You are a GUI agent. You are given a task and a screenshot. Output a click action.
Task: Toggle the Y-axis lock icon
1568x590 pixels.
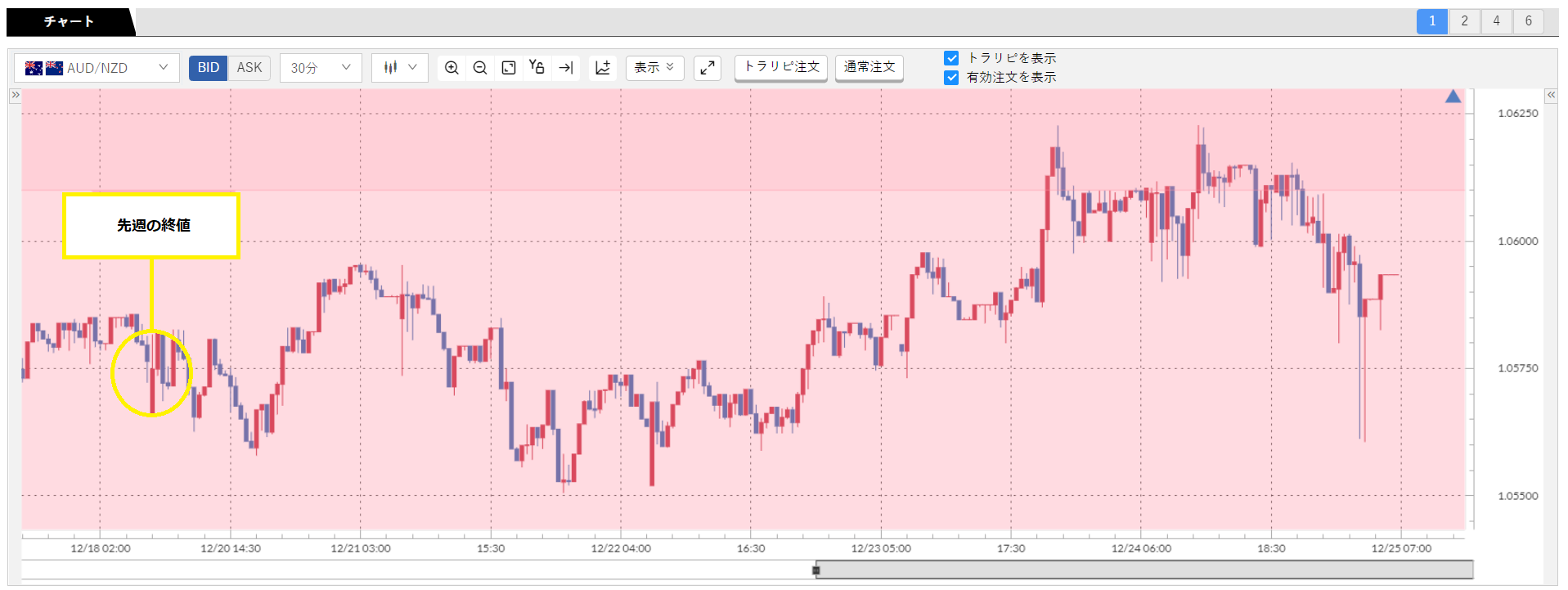point(537,68)
